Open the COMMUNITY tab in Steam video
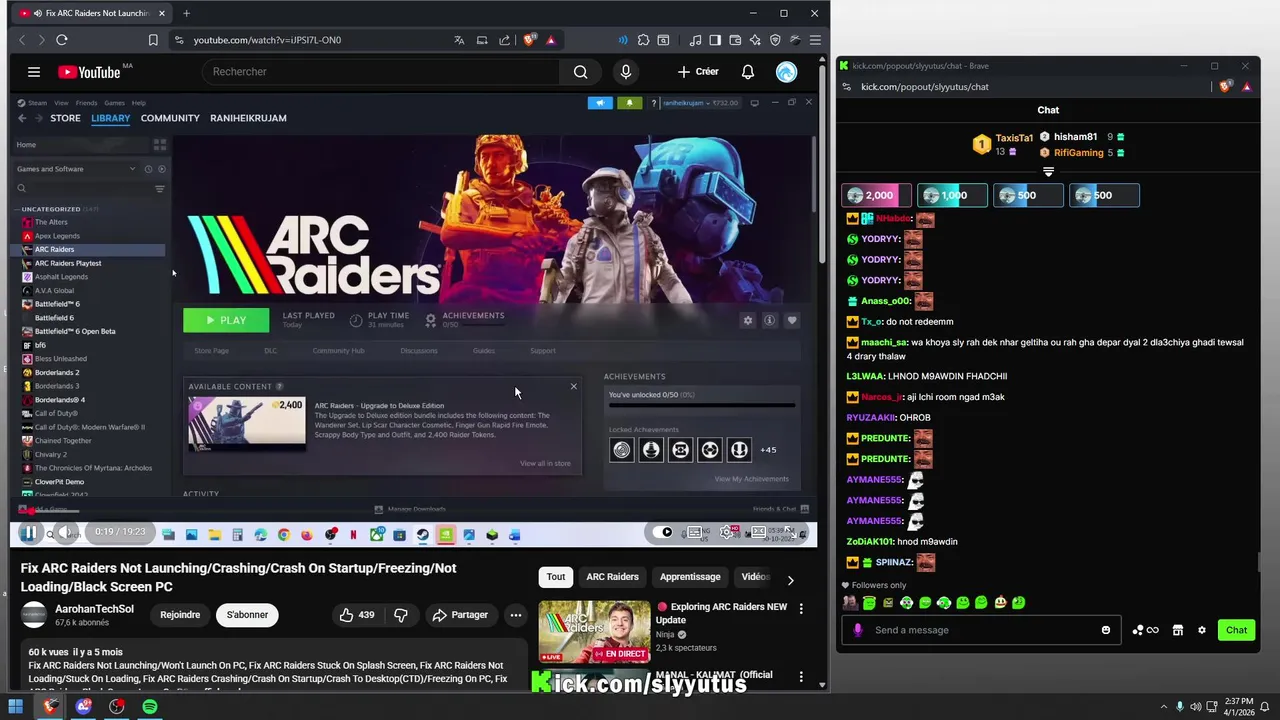Viewport: 1280px width, 720px height. 170,118
